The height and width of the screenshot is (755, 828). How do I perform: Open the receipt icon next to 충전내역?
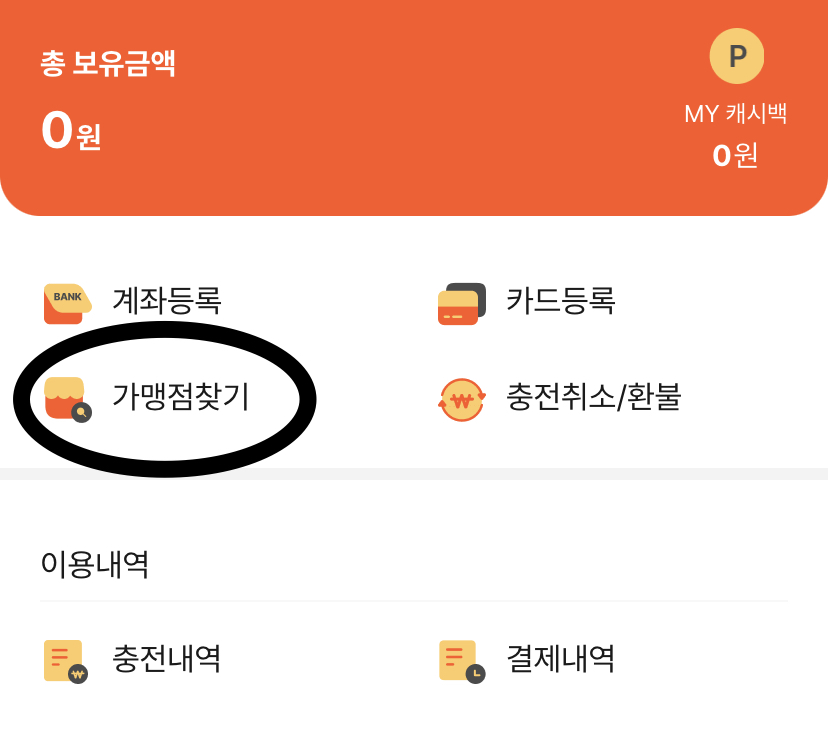[62, 660]
